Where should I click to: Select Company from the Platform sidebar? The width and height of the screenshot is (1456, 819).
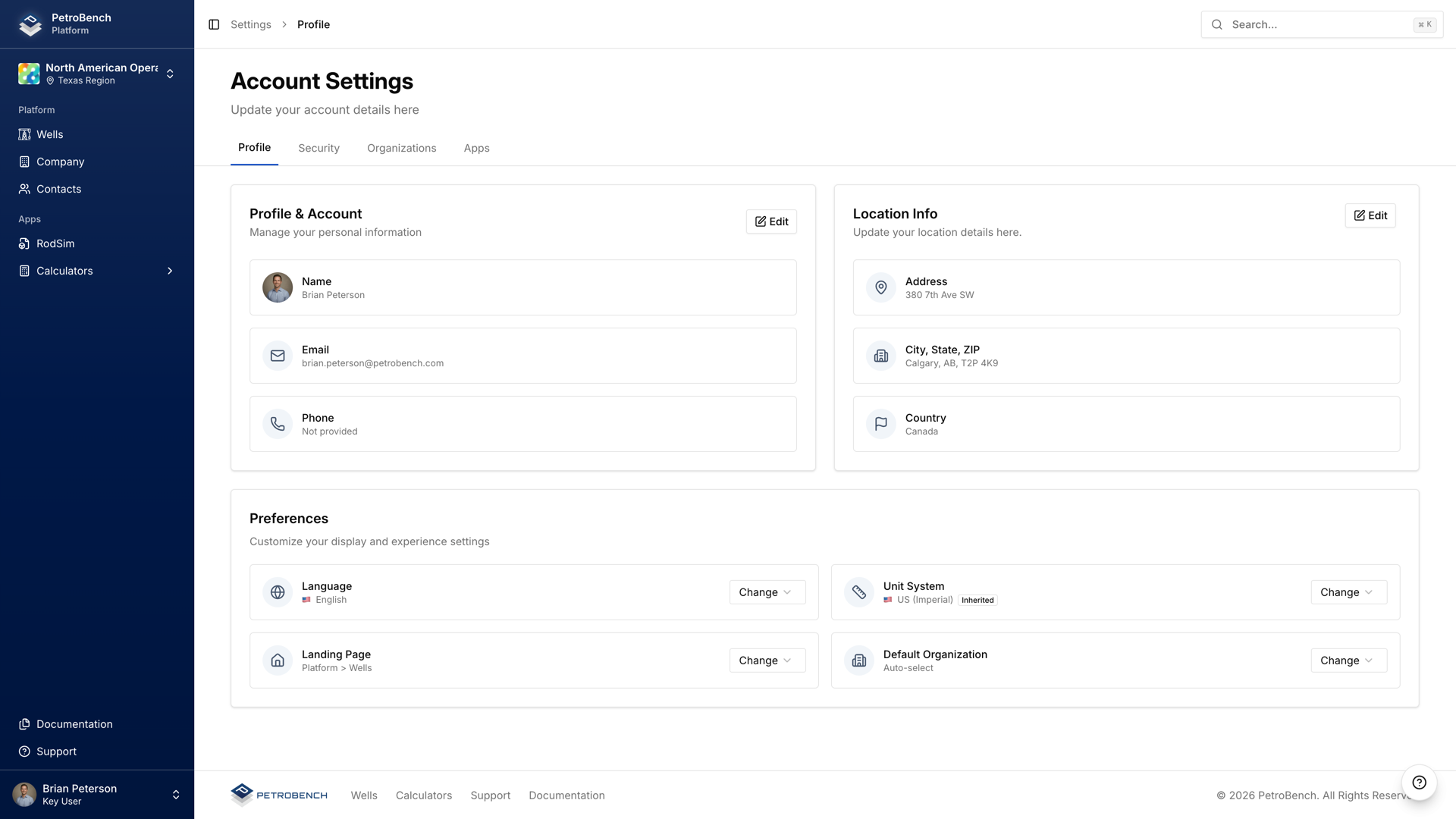[59, 162]
